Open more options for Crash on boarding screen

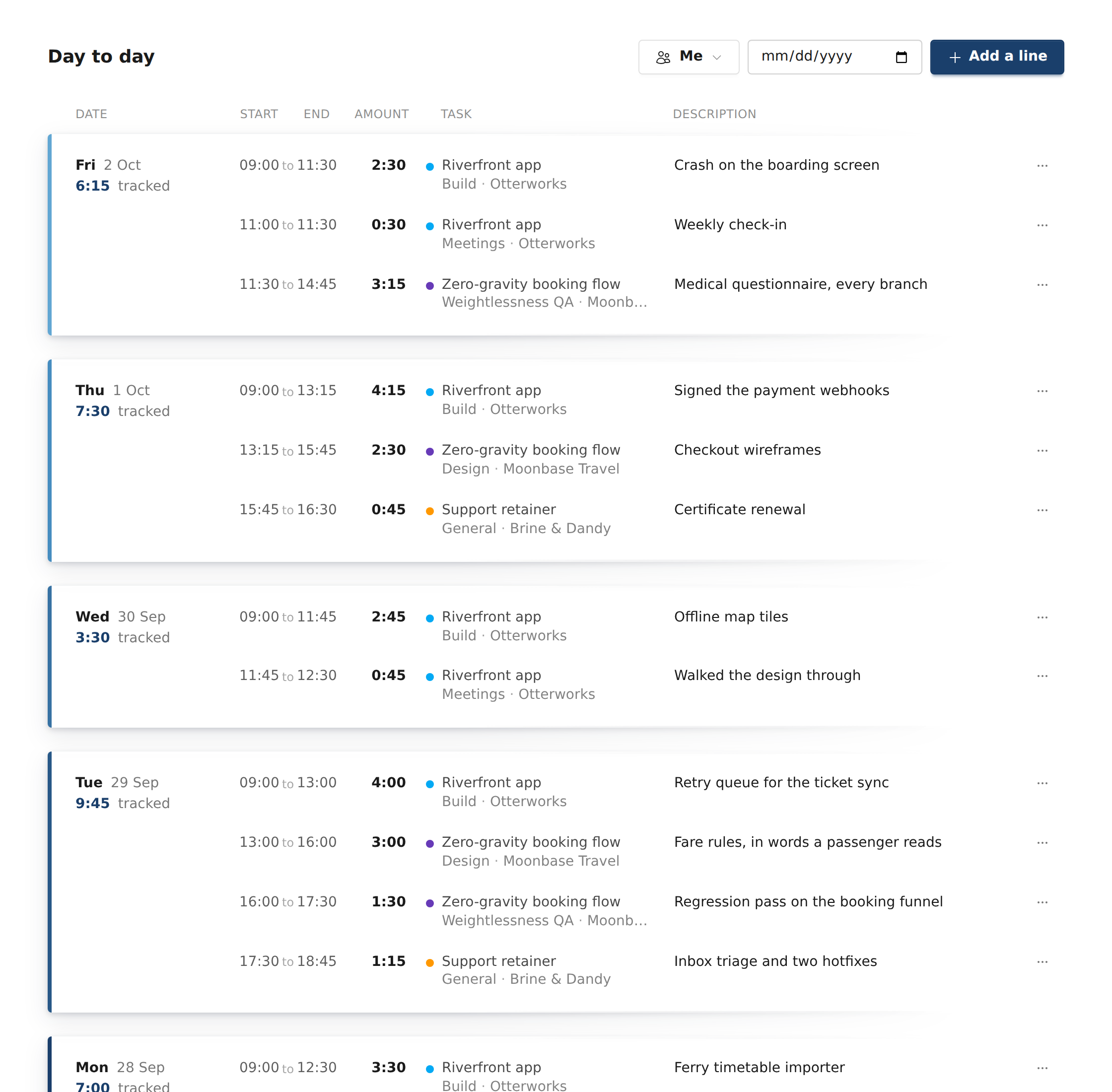tap(1042, 166)
